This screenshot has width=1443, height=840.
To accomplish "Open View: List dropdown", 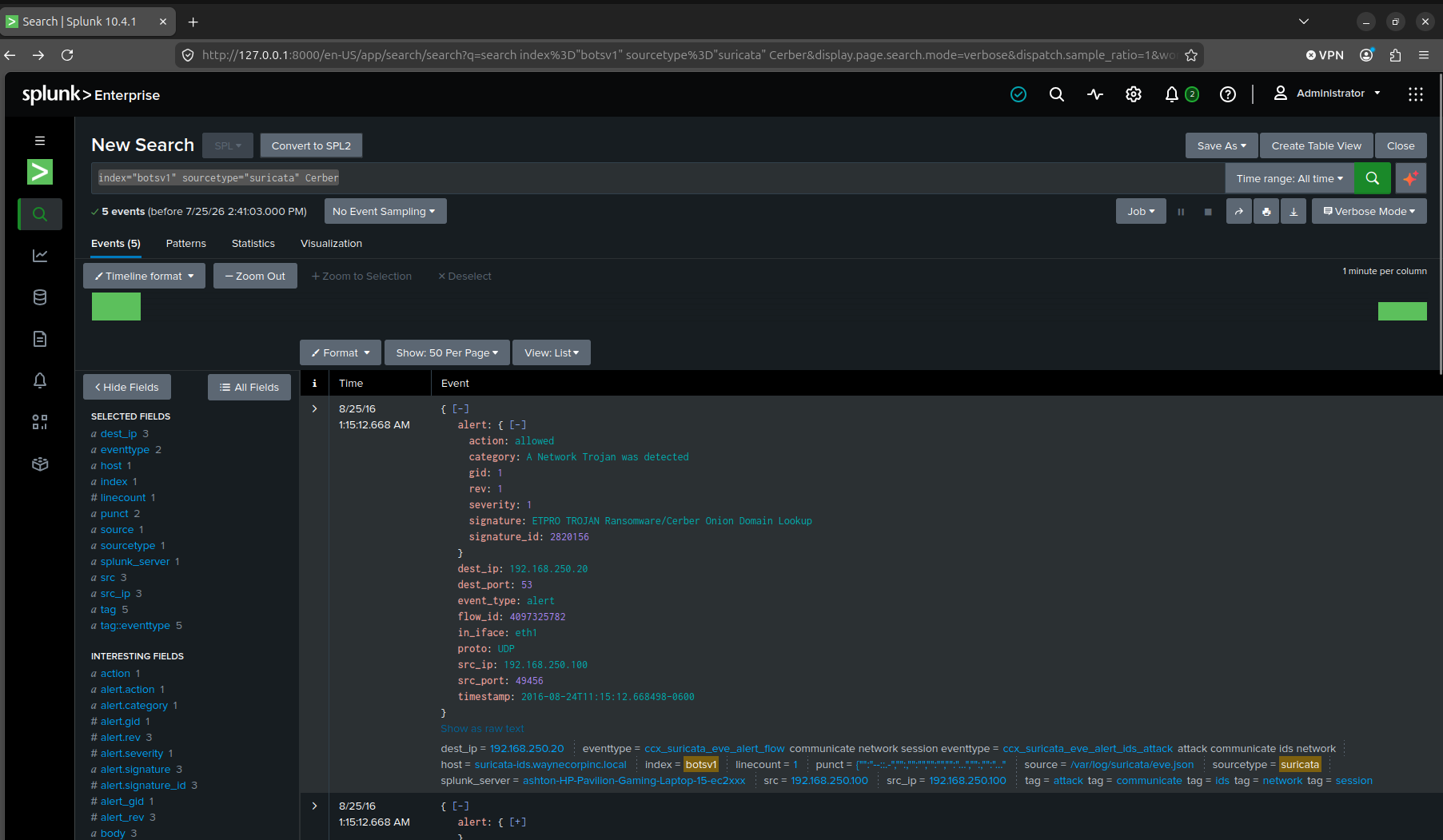I will 552,352.
